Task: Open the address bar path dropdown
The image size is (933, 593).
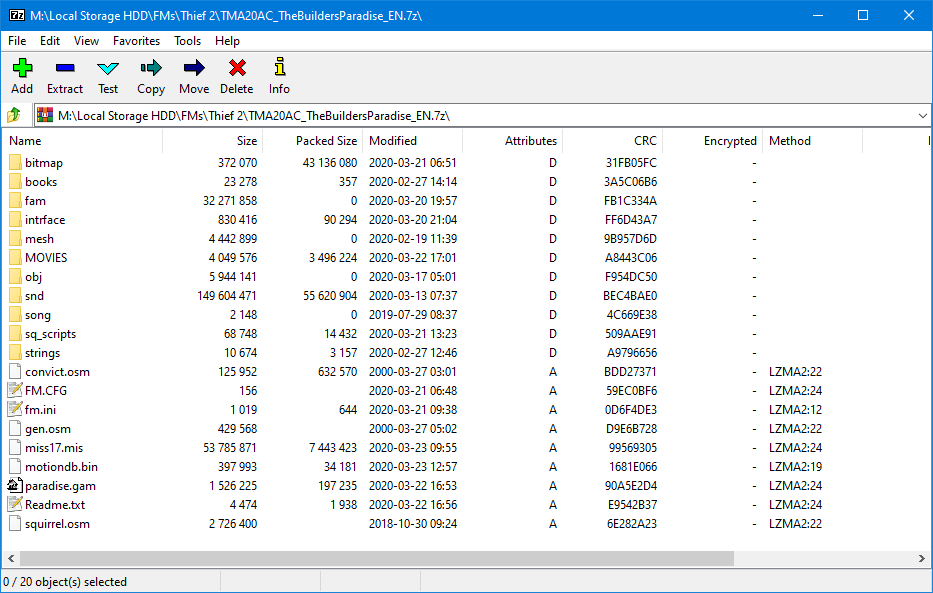Action: (922, 115)
